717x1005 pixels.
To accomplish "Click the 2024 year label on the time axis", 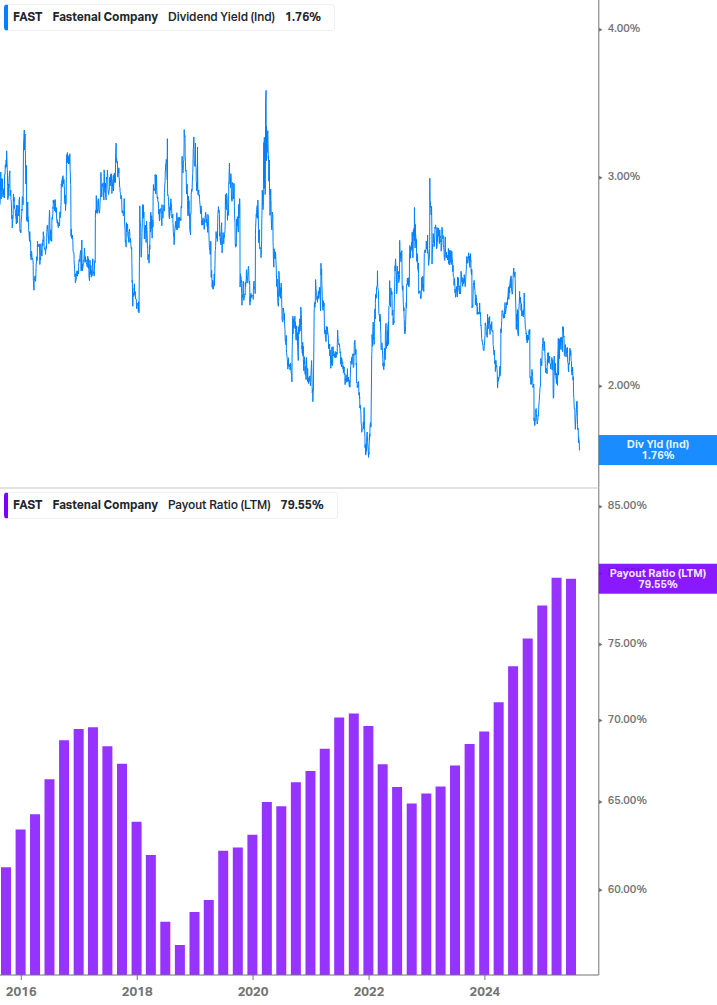I will [x=485, y=992].
